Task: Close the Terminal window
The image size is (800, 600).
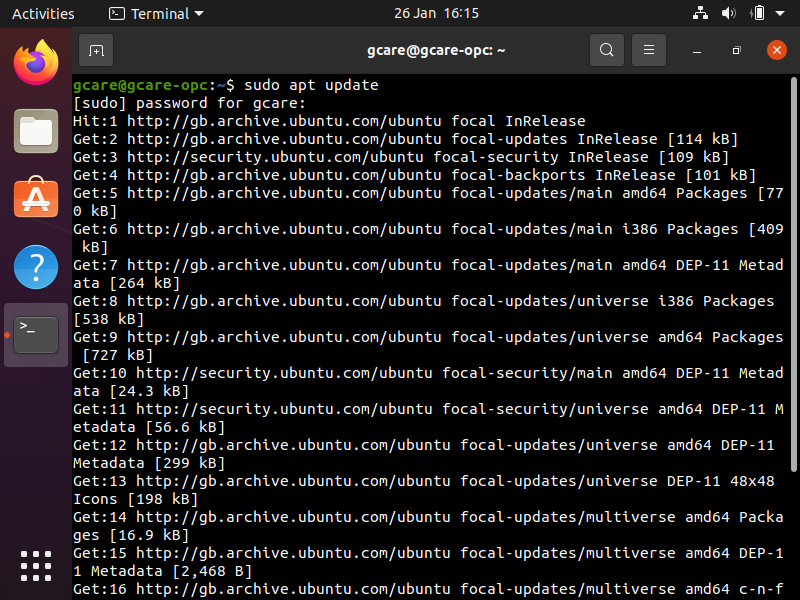Action: (777, 50)
